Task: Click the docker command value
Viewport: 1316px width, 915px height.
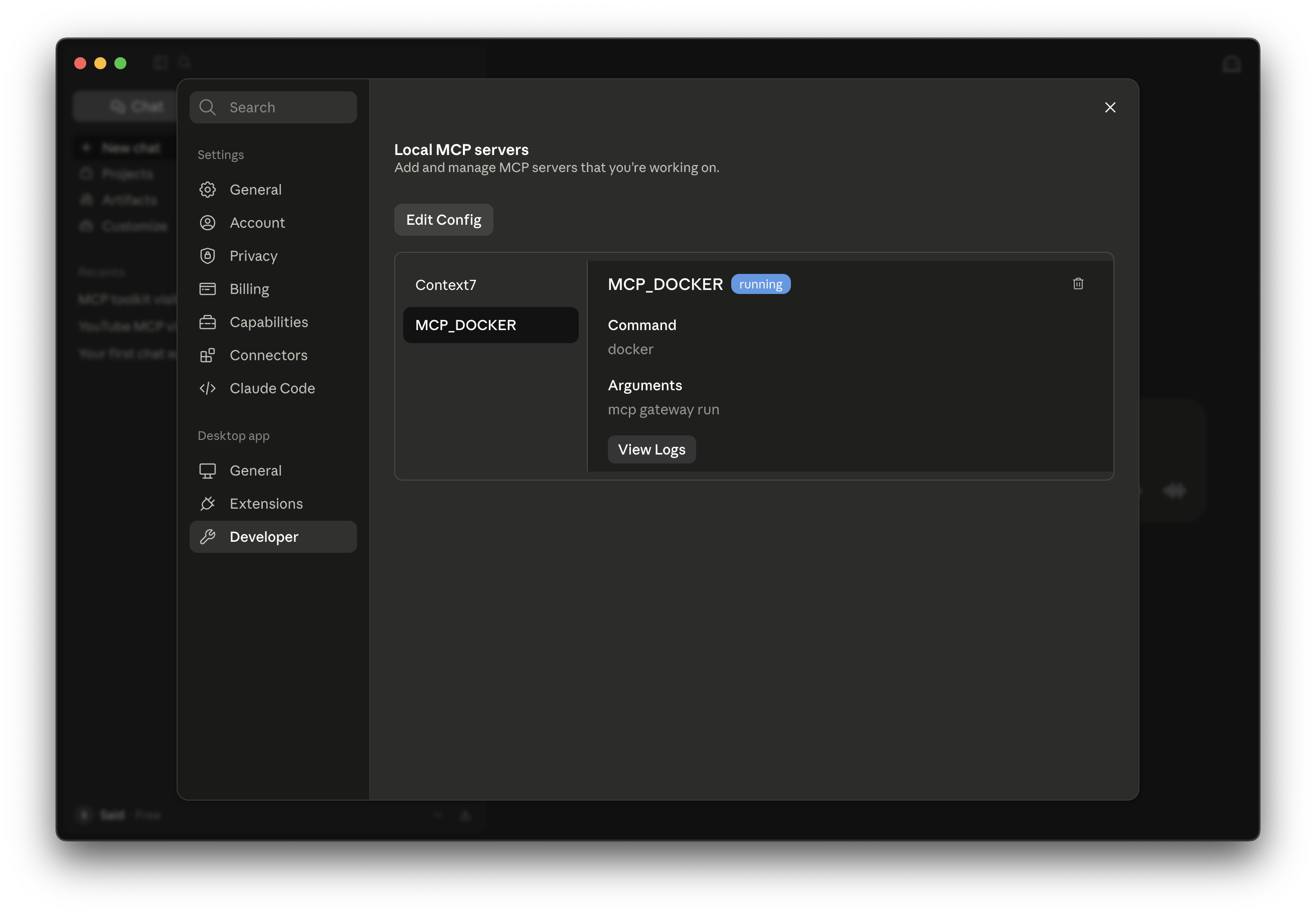Action: [x=630, y=349]
